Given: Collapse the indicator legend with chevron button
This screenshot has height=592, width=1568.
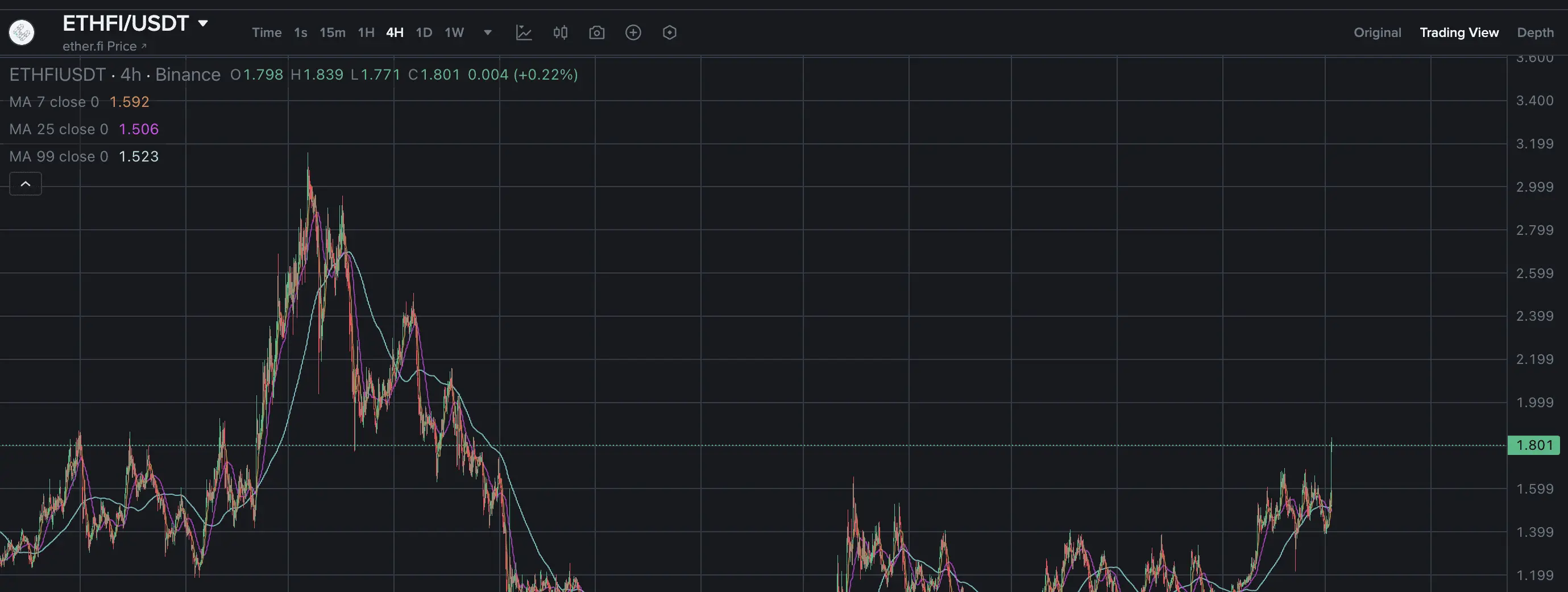Looking at the screenshot, I should [x=26, y=184].
